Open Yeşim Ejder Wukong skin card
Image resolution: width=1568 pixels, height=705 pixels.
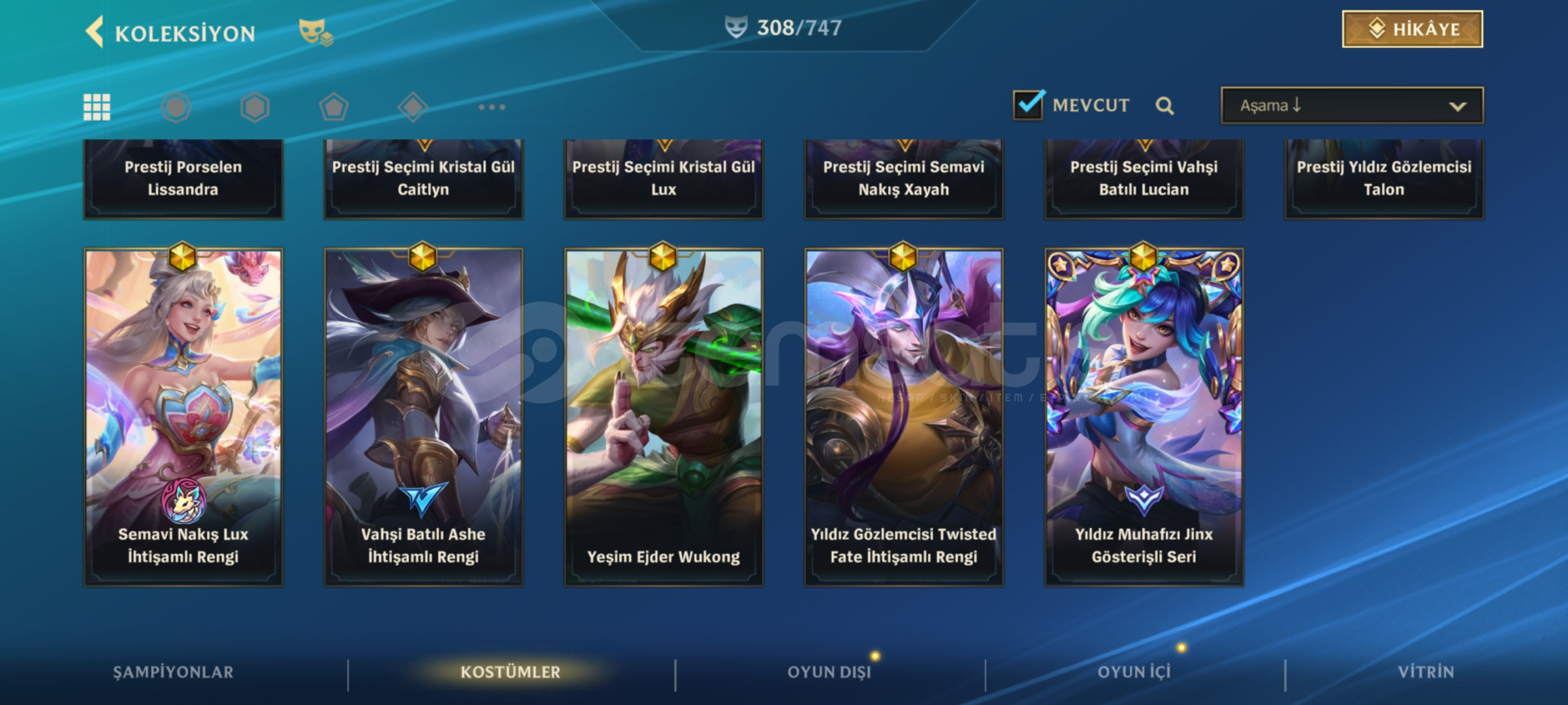coord(664,416)
